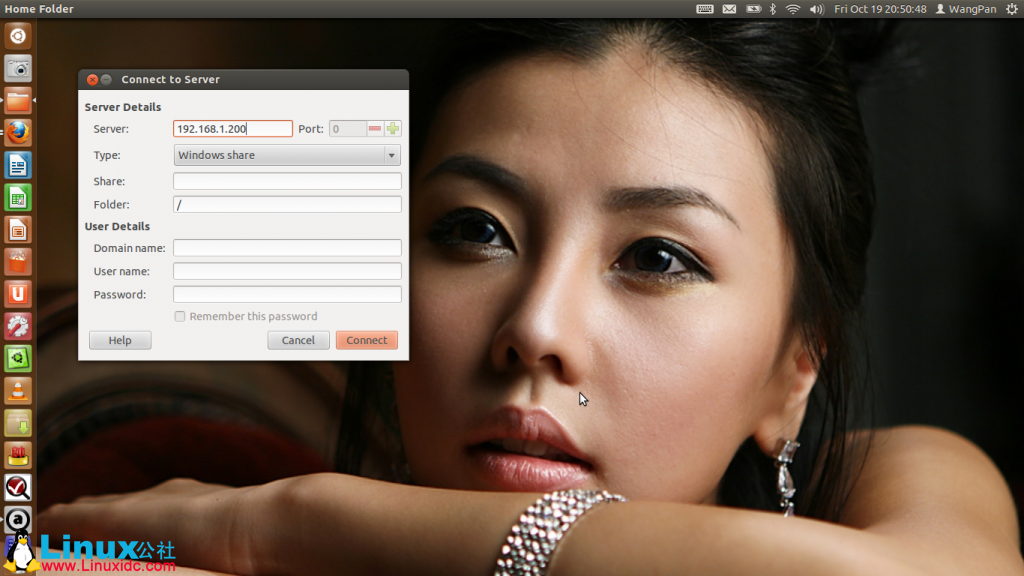The height and width of the screenshot is (576, 1024).
Task: Click the User Details heading
Action: tap(117, 227)
